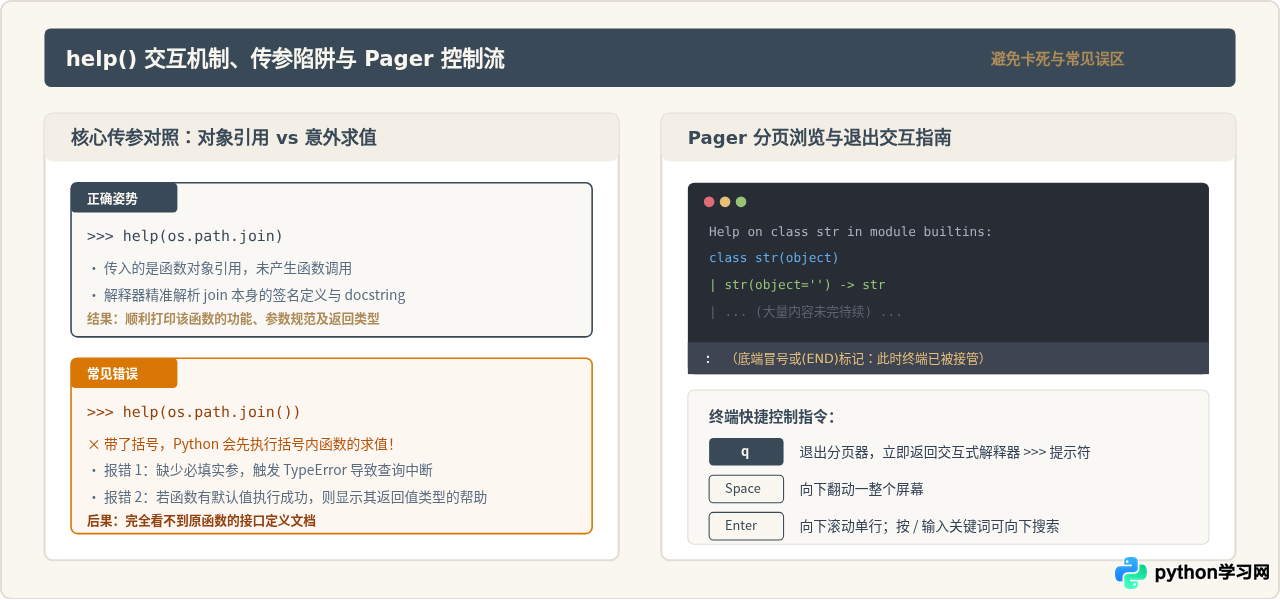Select the 常见错误 label tab
Image resolution: width=1280 pixels, height=600 pixels.
point(124,374)
